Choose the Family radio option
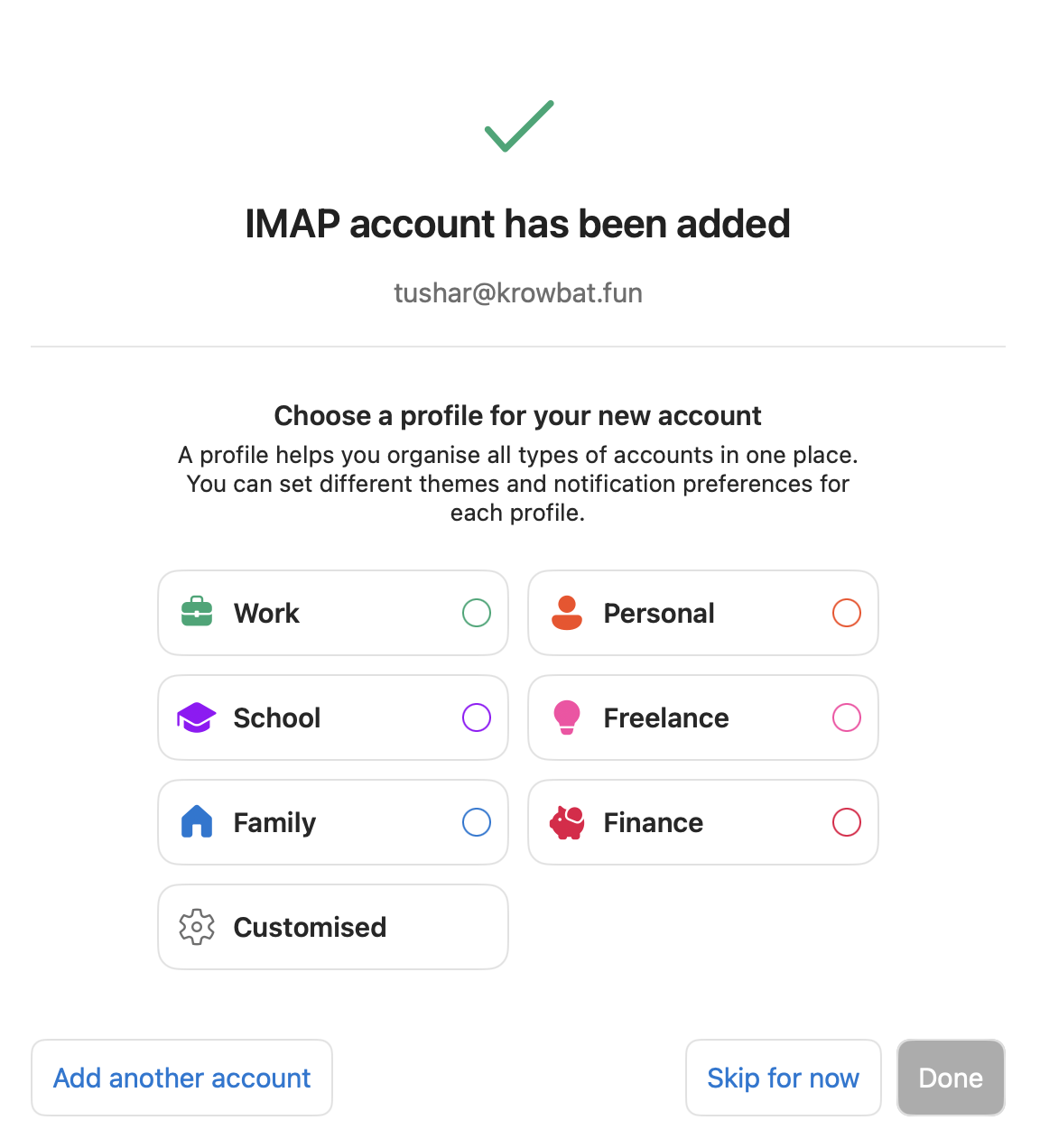This screenshot has width=1040, height=1148. (477, 822)
